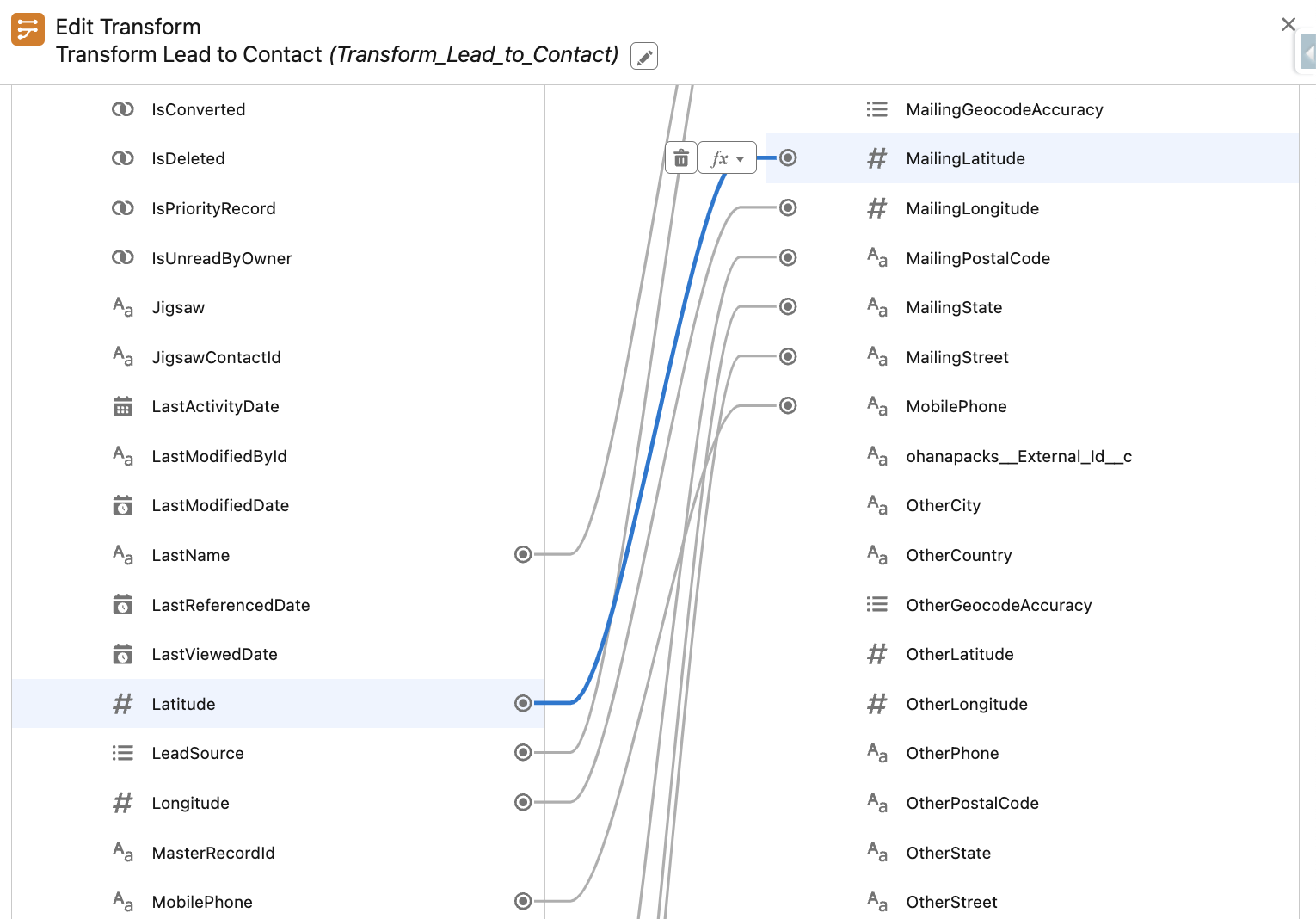
Task: Select the Latitude source connector node
Action: point(523,704)
